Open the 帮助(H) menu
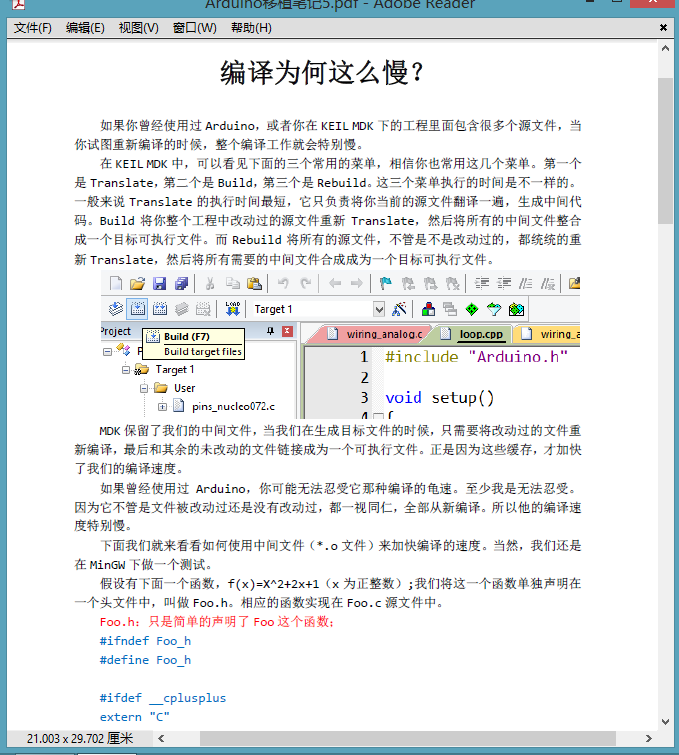The height and width of the screenshot is (755, 679). tap(251, 28)
